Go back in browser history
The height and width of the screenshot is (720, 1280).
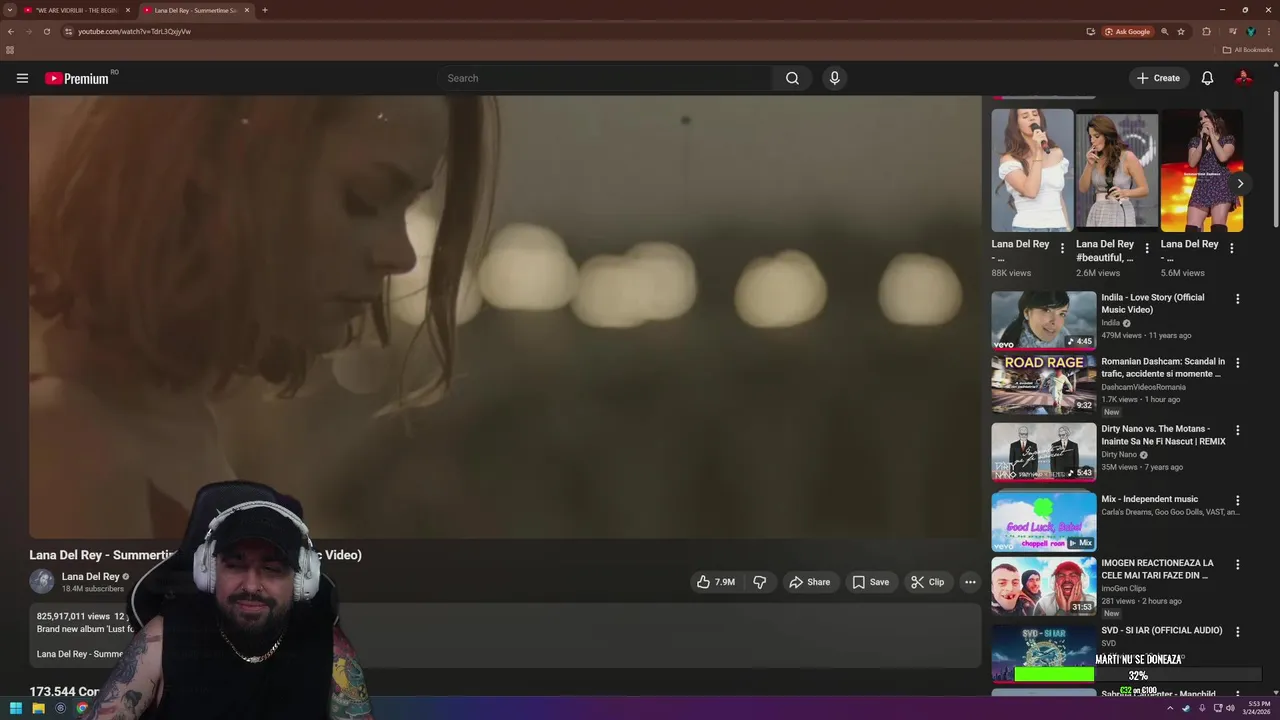(11, 31)
